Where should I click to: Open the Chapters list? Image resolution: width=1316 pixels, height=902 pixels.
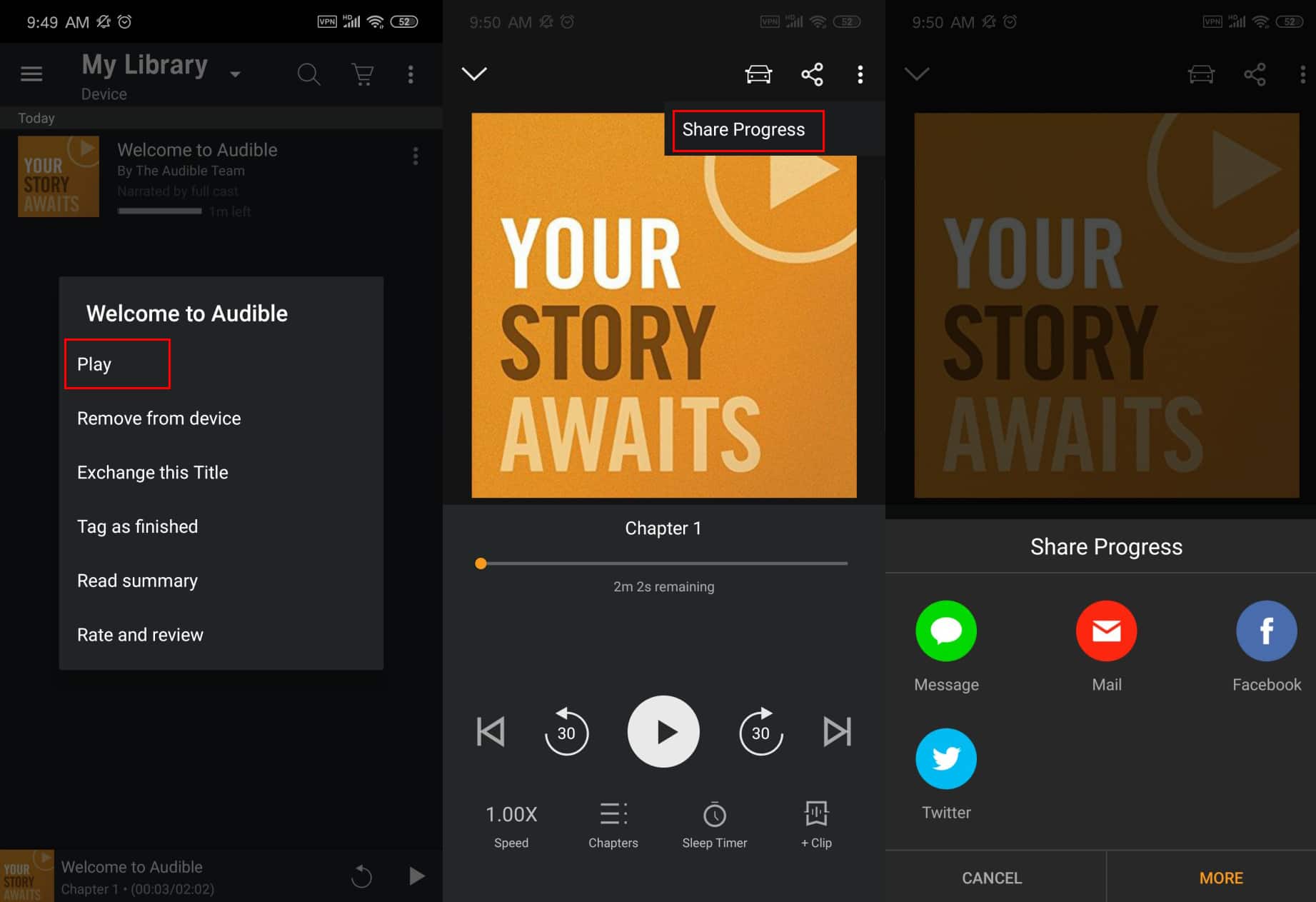613,826
